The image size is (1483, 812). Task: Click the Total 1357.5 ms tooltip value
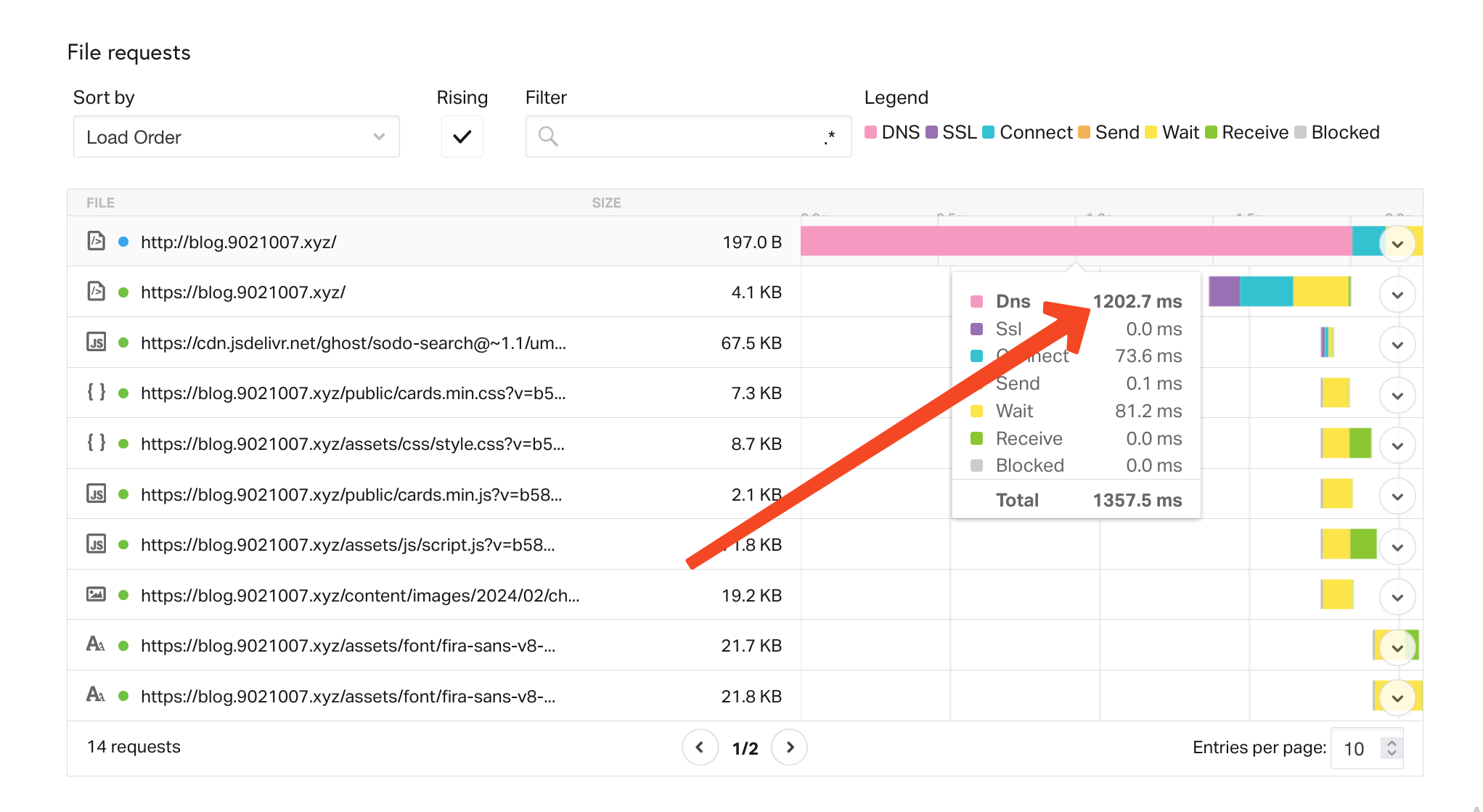point(1137,500)
